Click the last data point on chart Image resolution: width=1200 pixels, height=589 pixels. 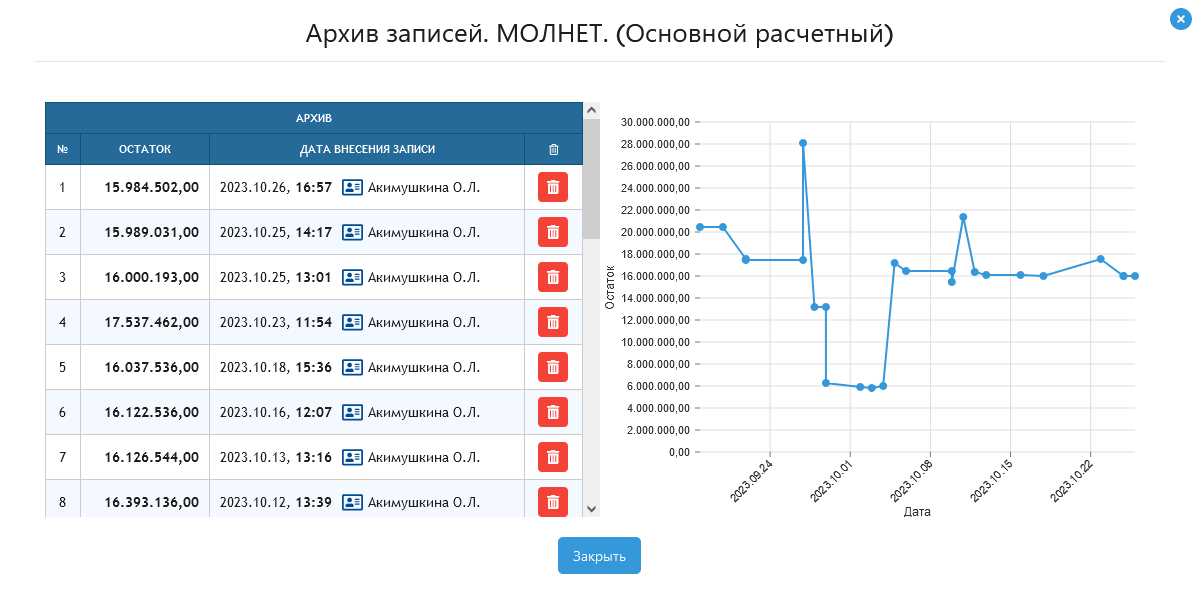(x=1135, y=276)
